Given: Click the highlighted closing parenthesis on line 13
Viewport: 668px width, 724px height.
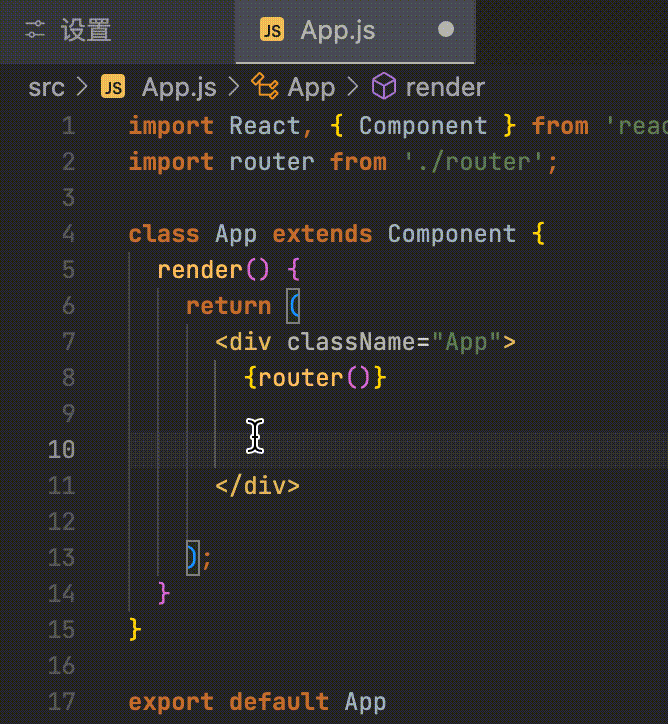Looking at the screenshot, I should [x=193, y=558].
